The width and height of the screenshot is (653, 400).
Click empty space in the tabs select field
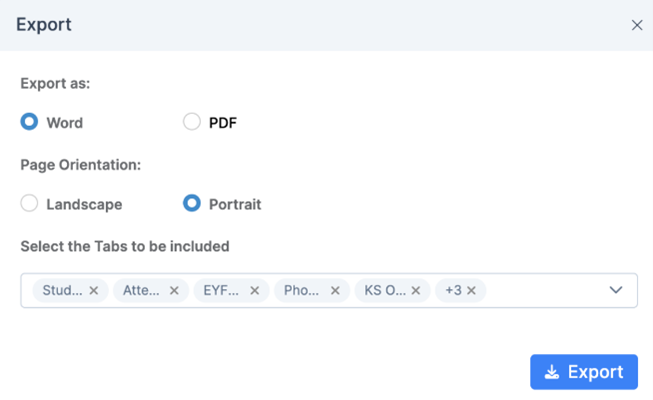tap(545, 290)
